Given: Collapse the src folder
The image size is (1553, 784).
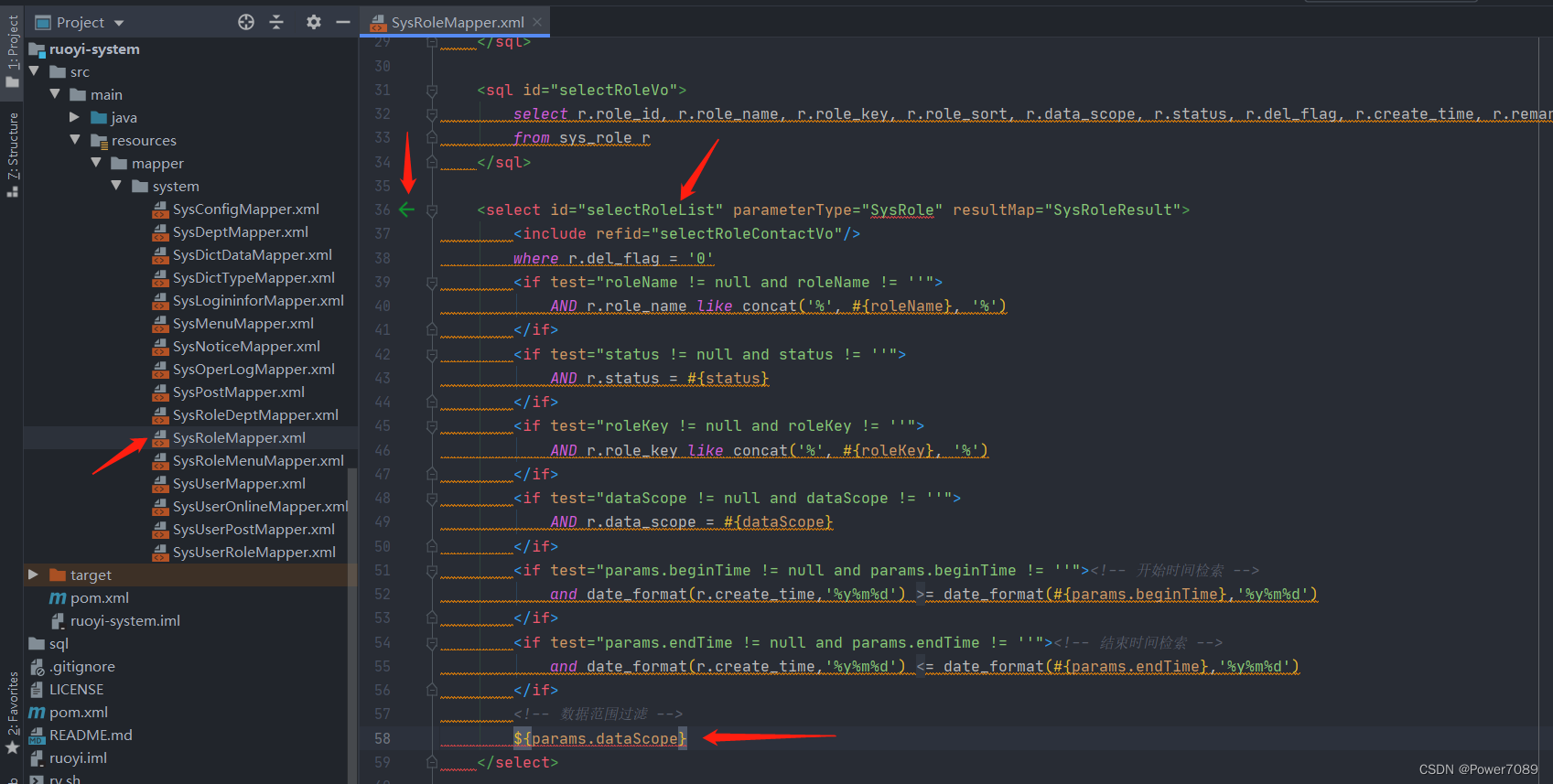Looking at the screenshot, I should (35, 70).
